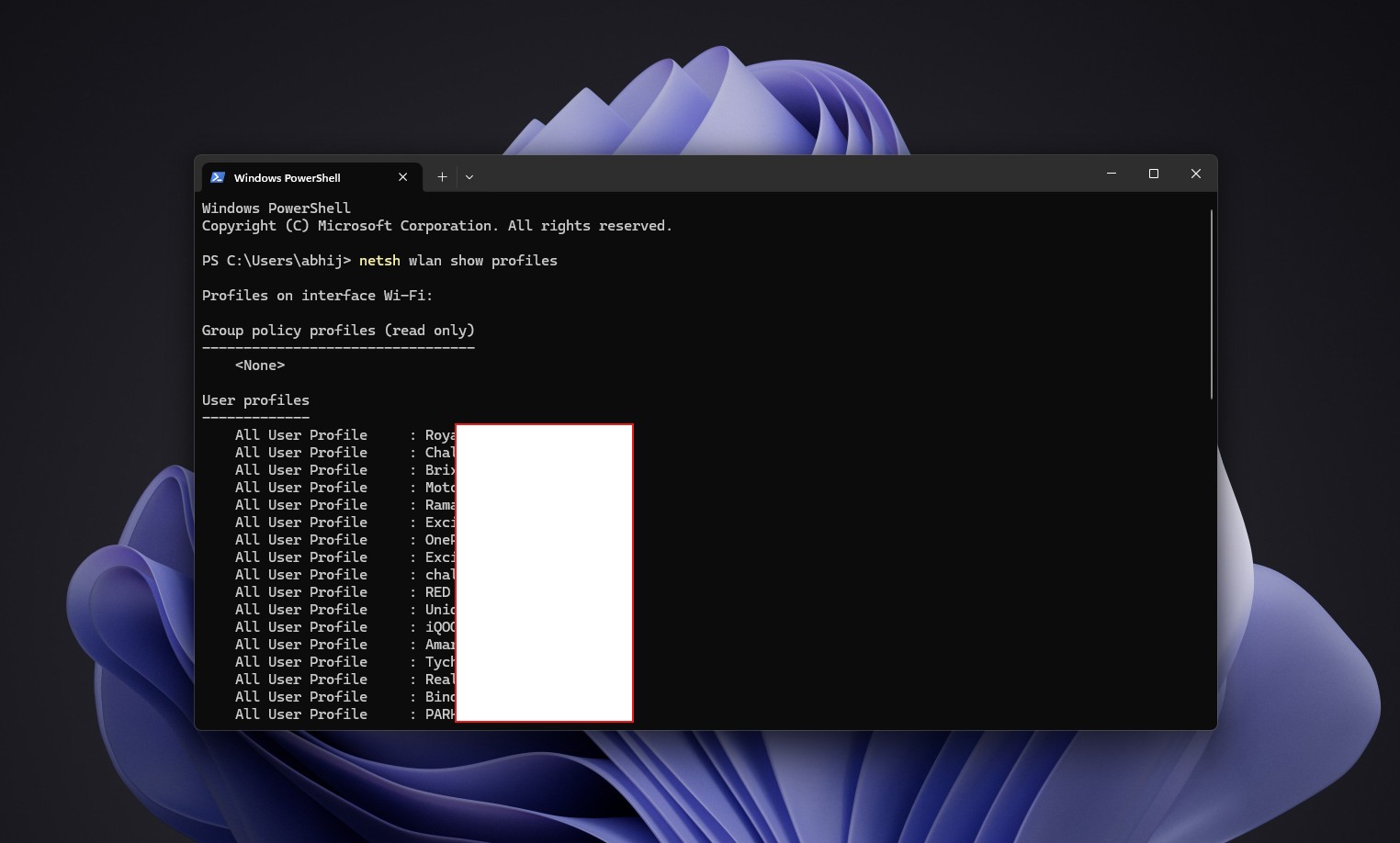Click 'Profiles on interface Wi-Fi:' line
1400x843 pixels.
[317, 296]
